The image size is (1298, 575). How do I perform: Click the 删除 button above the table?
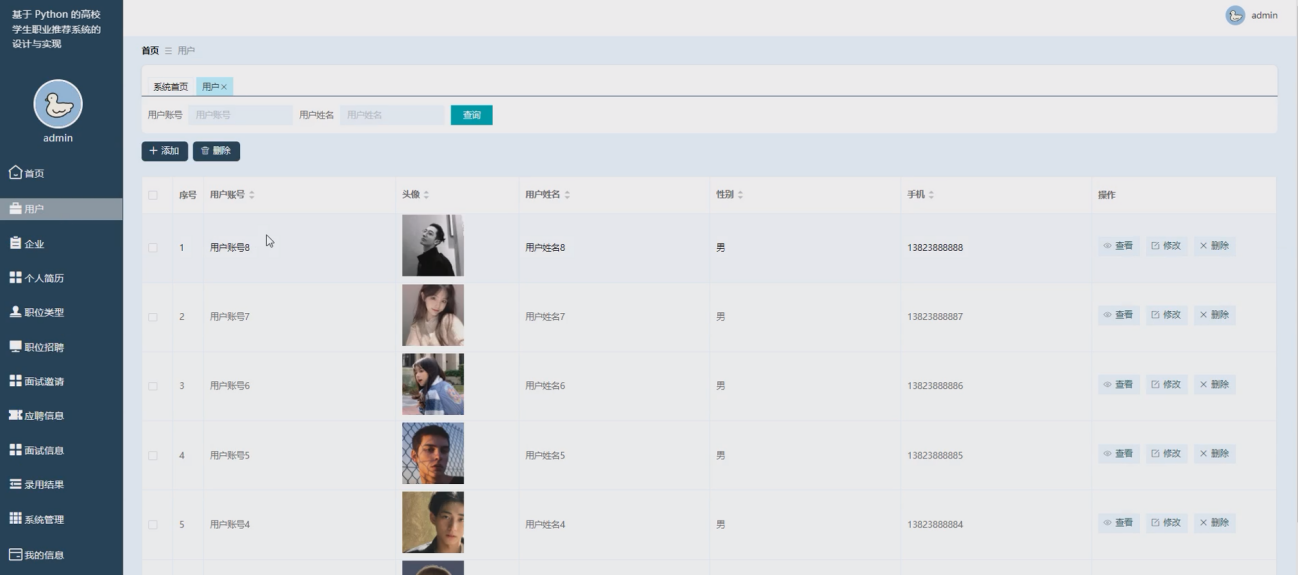(x=216, y=151)
